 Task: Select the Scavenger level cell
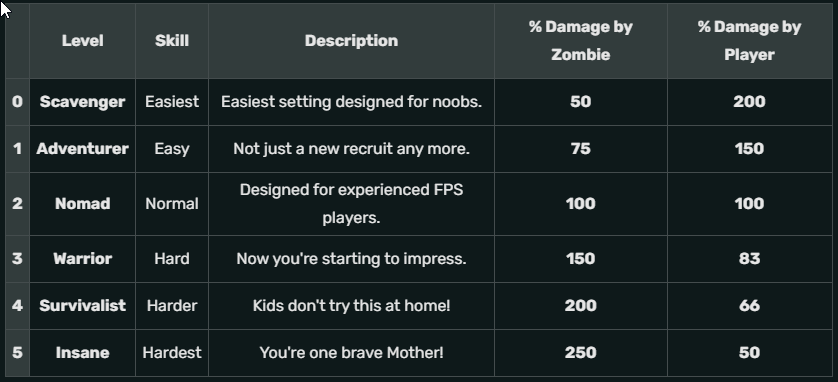[82, 102]
